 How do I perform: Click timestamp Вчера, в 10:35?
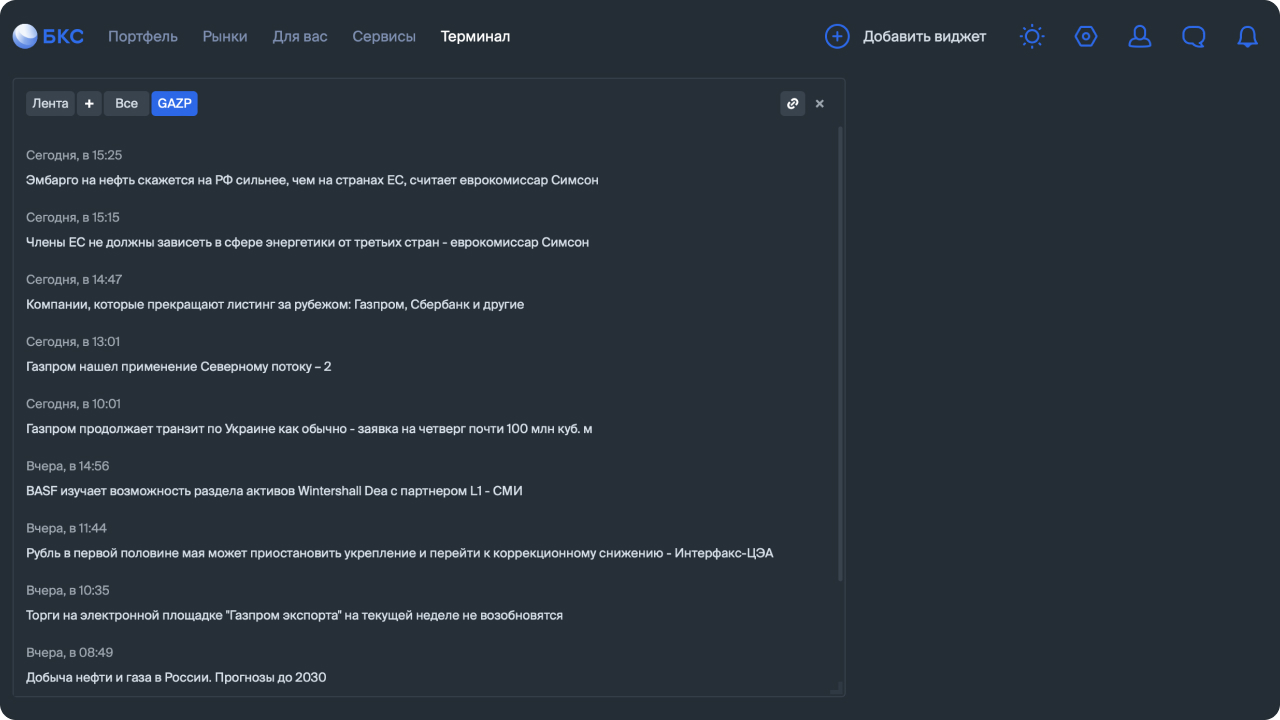pyautogui.click(x=68, y=590)
